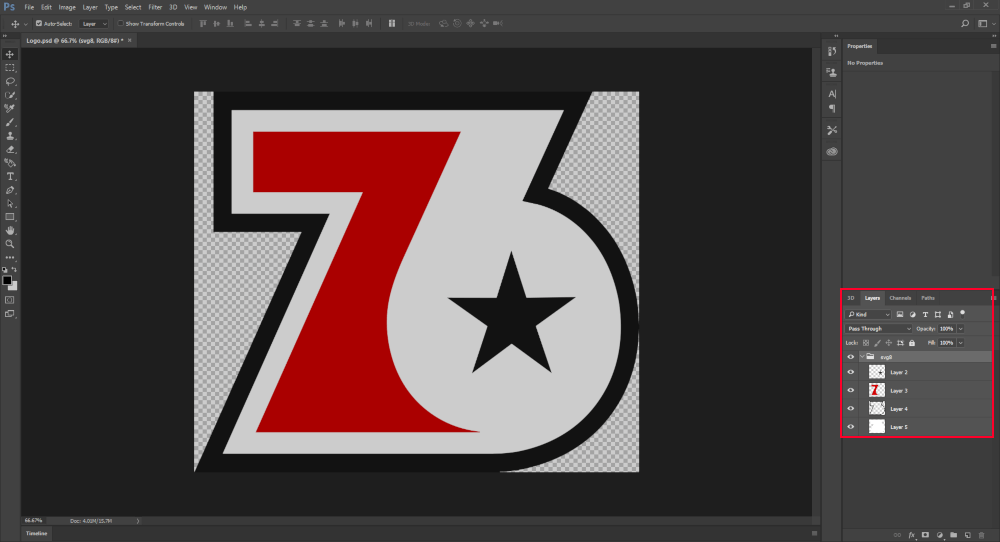This screenshot has width=1000, height=542.
Task: Add a layer style with fx button
Action: click(x=911, y=535)
